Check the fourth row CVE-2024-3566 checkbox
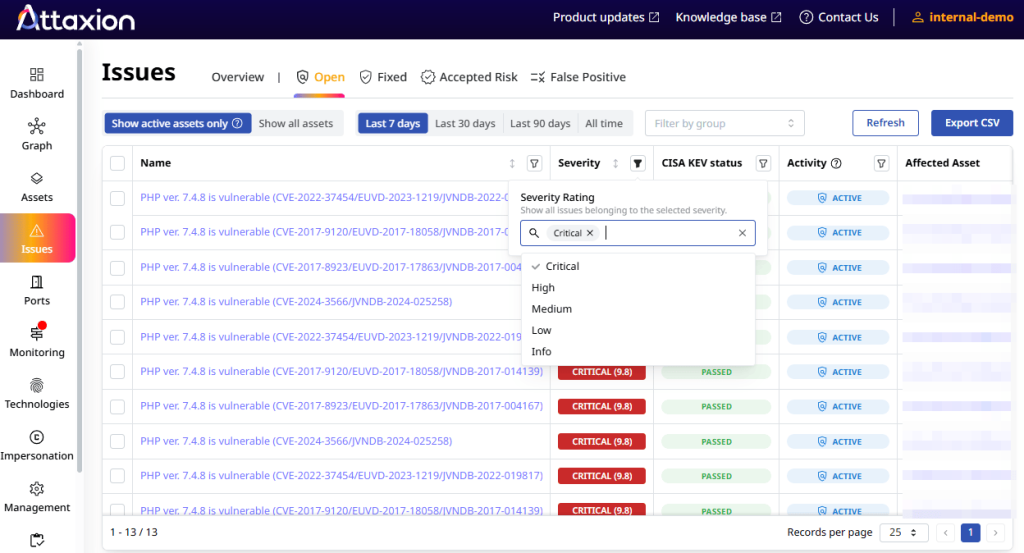 click(118, 302)
